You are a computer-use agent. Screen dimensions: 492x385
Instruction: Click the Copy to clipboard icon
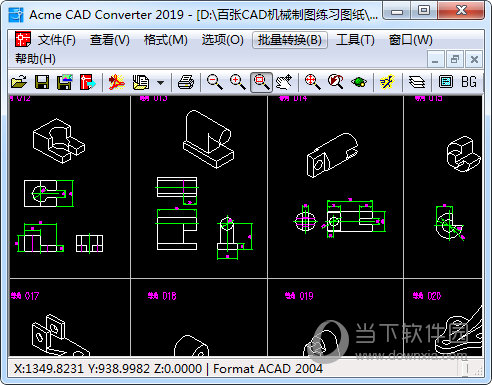(141, 82)
